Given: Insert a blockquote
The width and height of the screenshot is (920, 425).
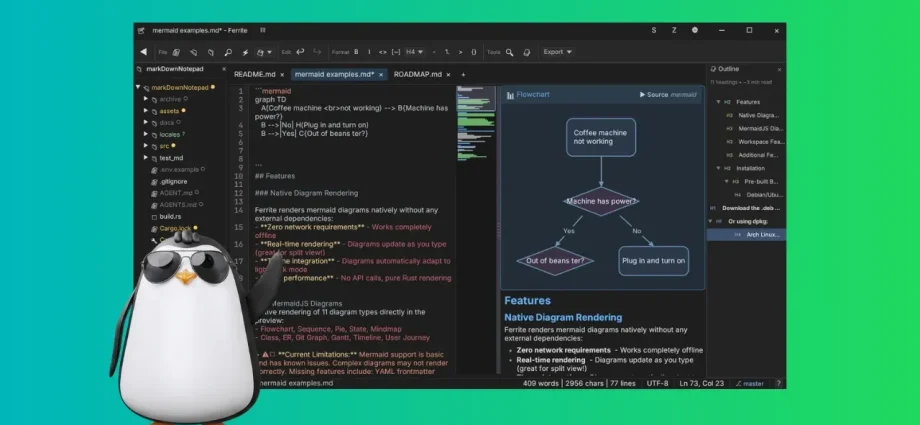Looking at the screenshot, I should tap(460, 52).
